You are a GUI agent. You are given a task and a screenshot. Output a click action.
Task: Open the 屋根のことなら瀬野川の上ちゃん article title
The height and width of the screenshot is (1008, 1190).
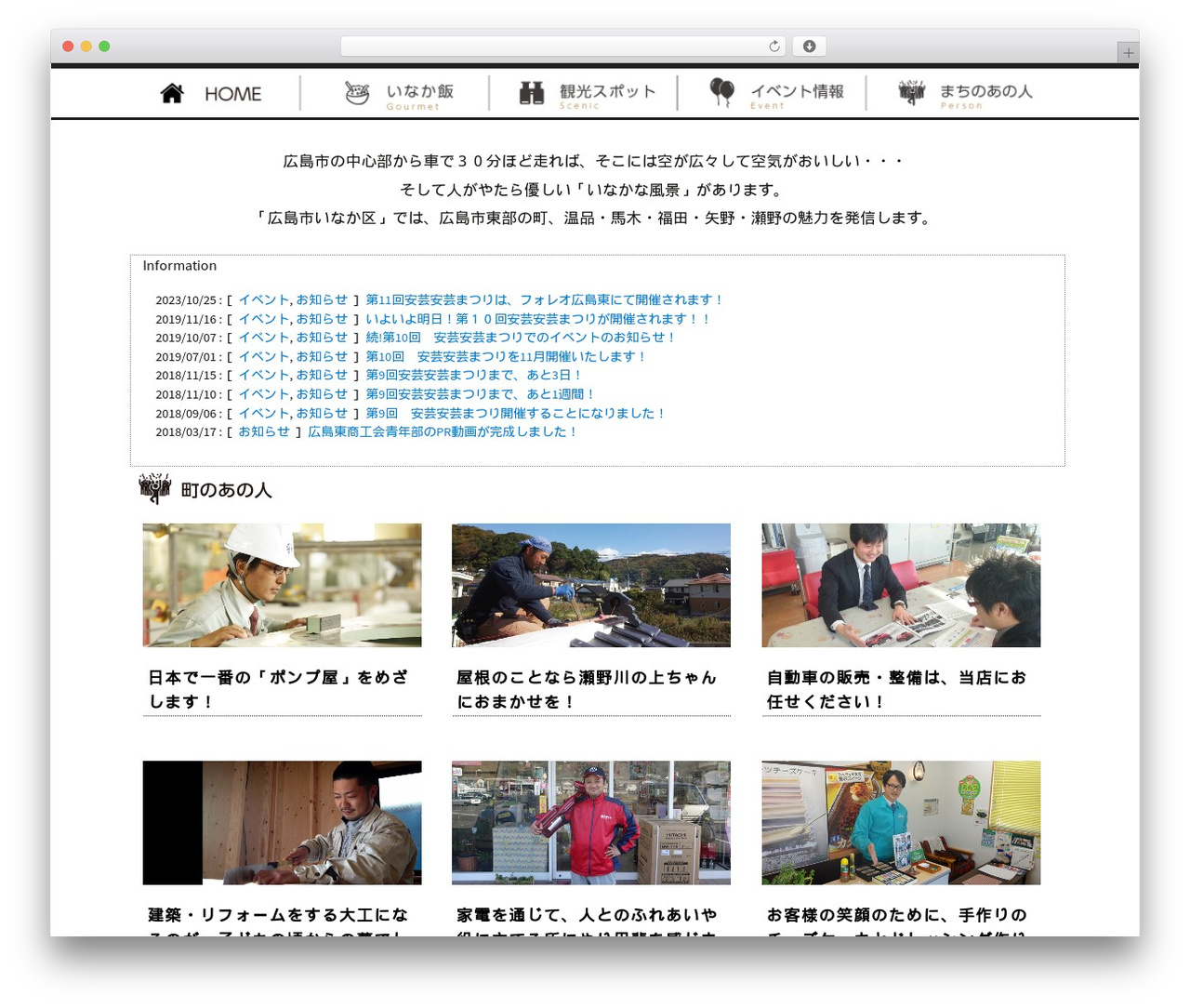point(587,689)
